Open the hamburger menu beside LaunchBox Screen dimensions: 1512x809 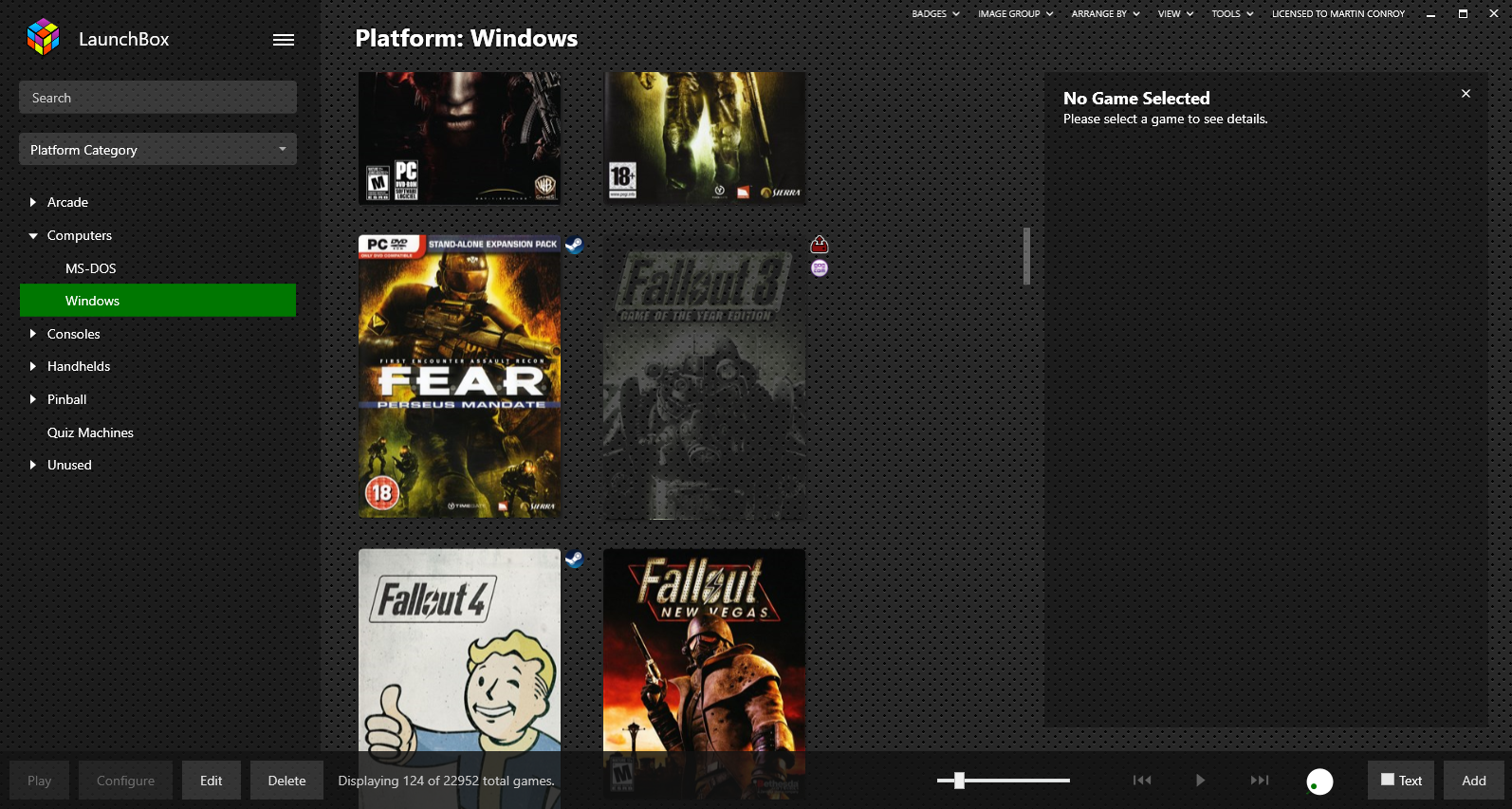click(284, 40)
